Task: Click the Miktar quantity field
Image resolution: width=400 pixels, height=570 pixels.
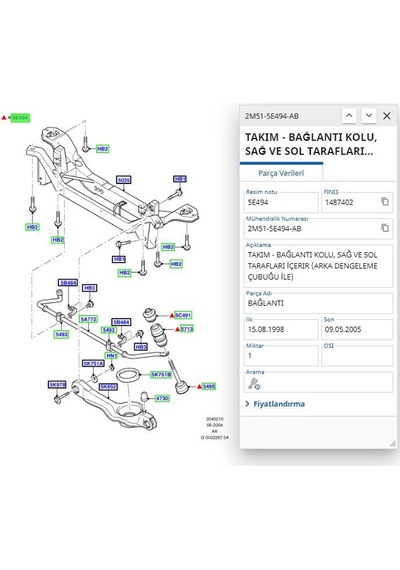Action: click(x=281, y=356)
